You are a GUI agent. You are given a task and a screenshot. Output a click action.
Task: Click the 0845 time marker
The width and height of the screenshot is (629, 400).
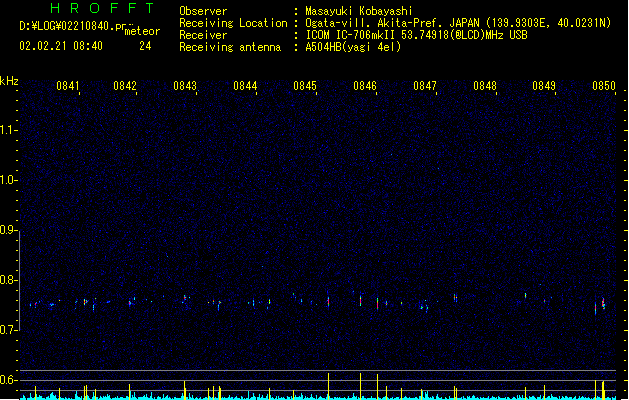point(305,86)
